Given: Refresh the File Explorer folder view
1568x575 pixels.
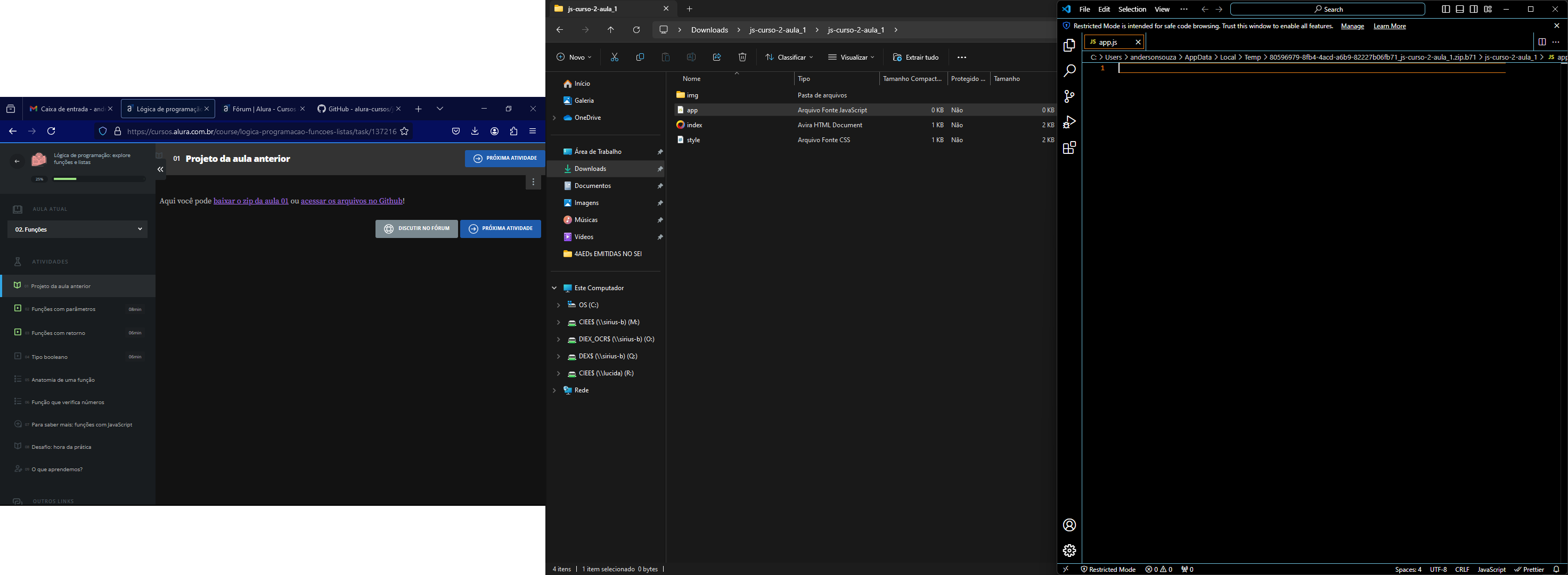Looking at the screenshot, I should (x=636, y=30).
